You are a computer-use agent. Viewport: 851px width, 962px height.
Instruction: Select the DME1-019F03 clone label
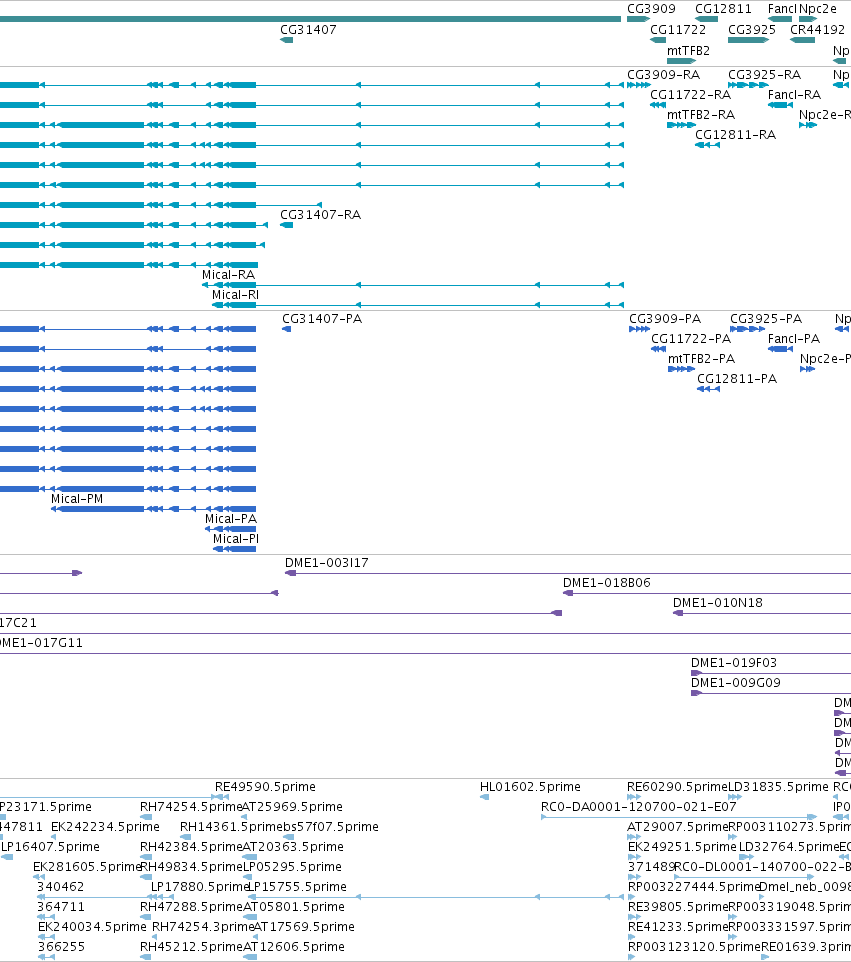coord(734,663)
